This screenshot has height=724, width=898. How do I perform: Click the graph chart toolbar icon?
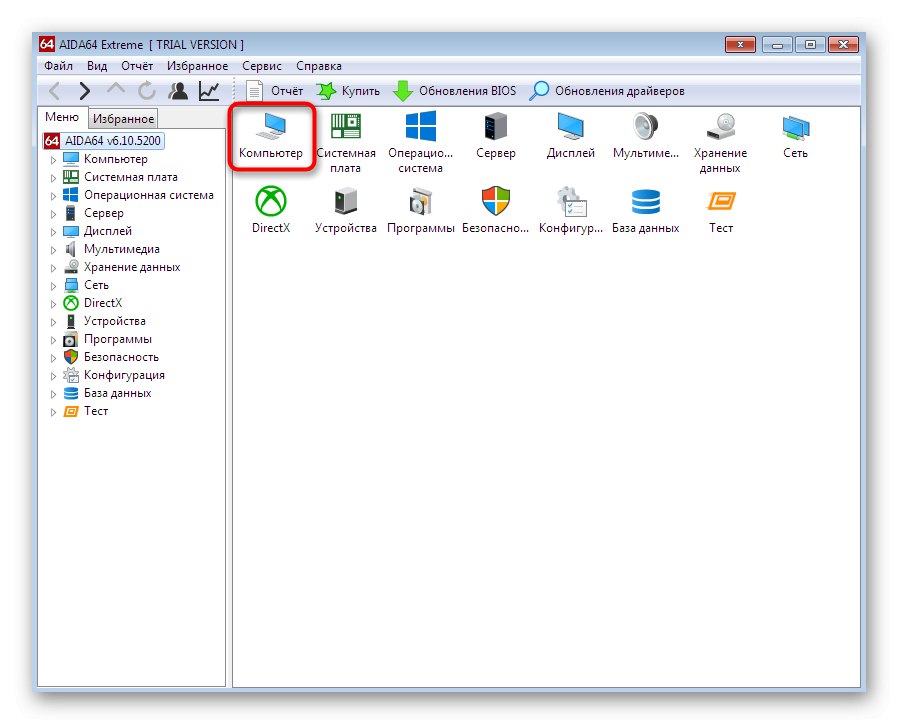pyautogui.click(x=209, y=90)
